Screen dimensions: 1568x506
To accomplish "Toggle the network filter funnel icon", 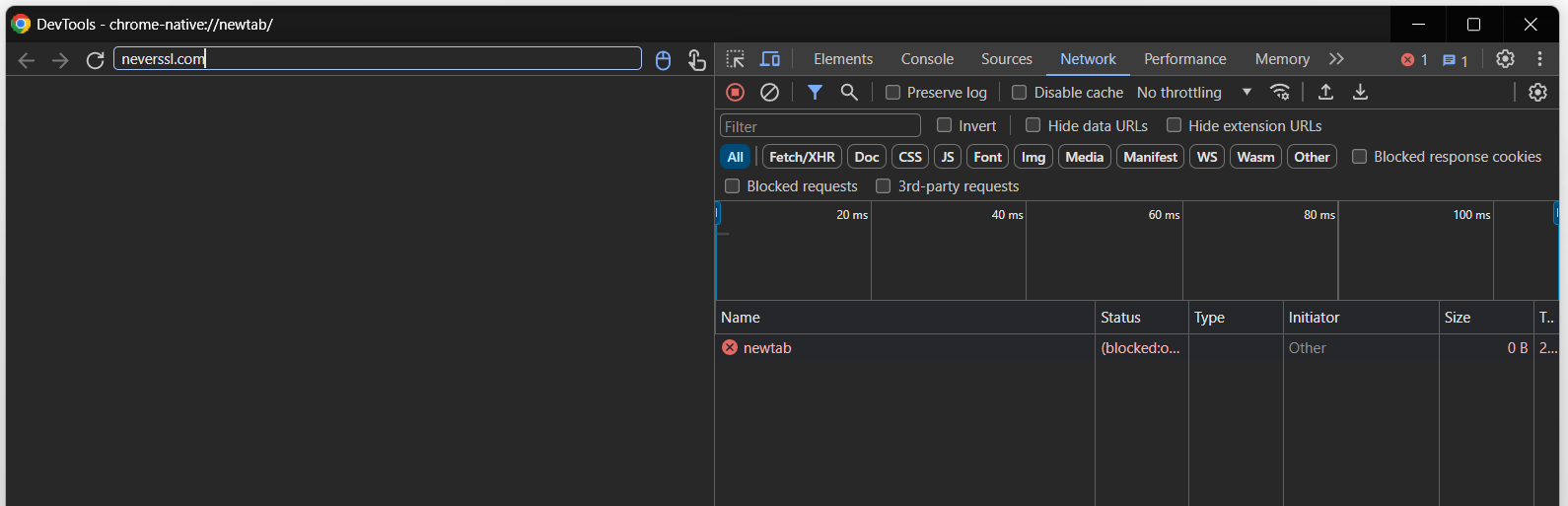I will tap(815, 92).
